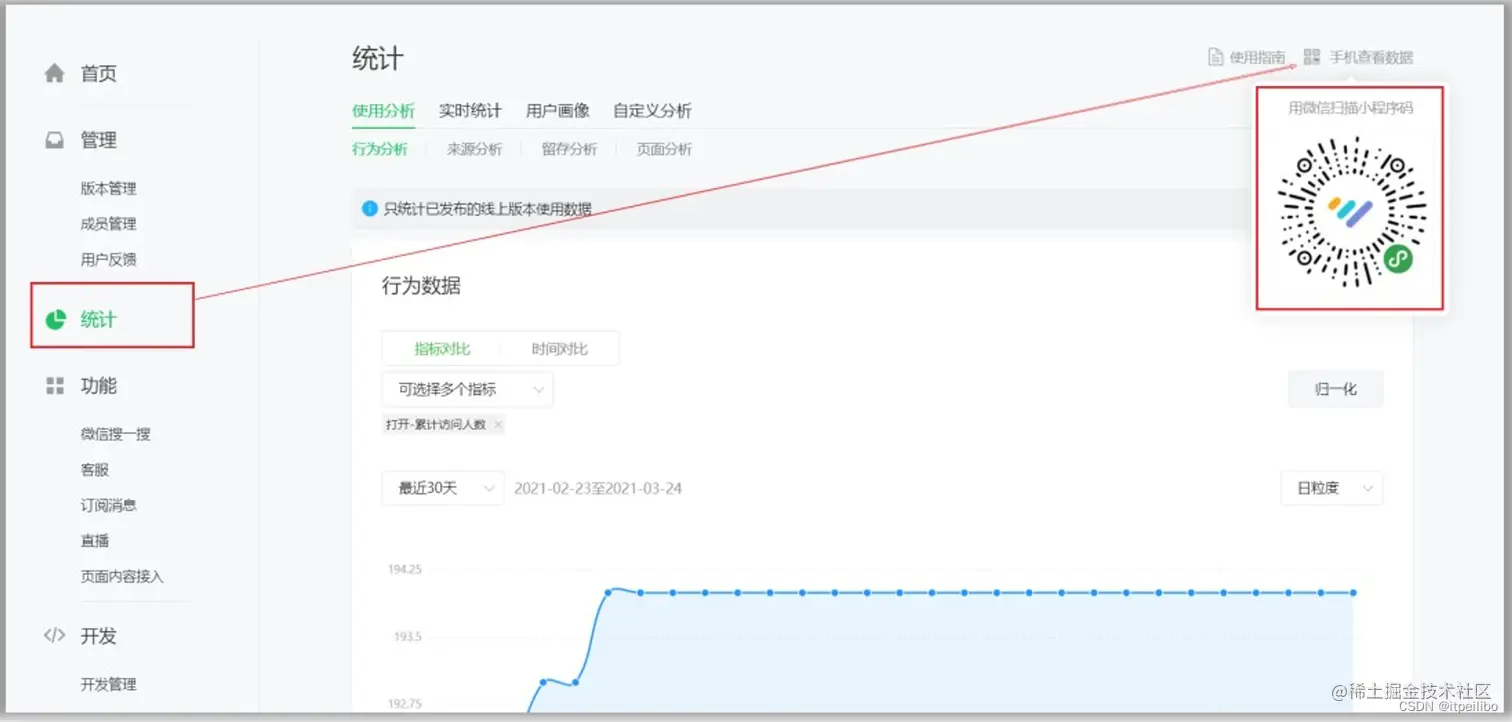Open the 开发 sidebar section
The width and height of the screenshot is (1512, 722).
[x=99, y=636]
